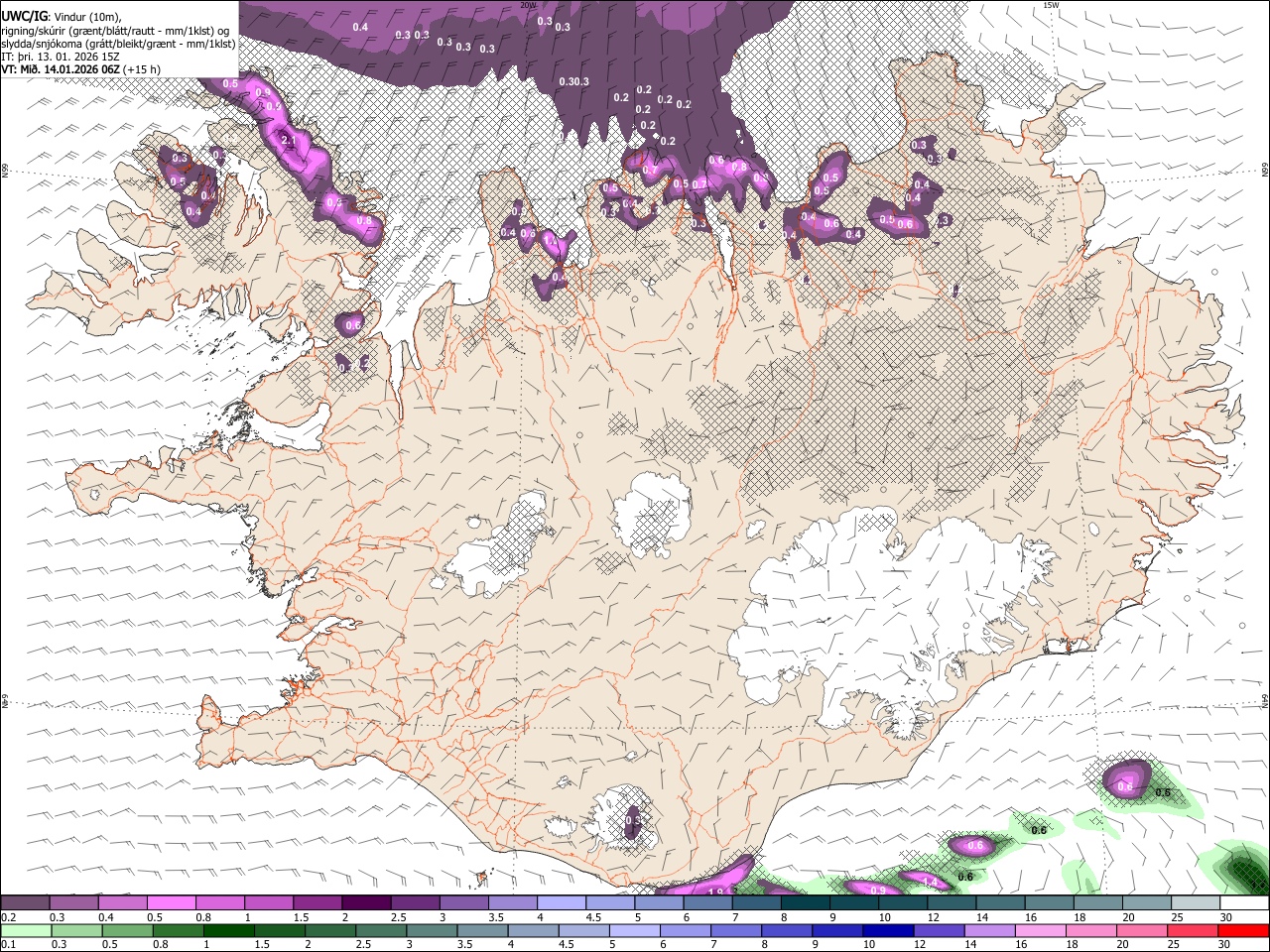Click the 'slydda/snjókoma' description line
Screen dimensions: 1270x952
tap(119, 44)
